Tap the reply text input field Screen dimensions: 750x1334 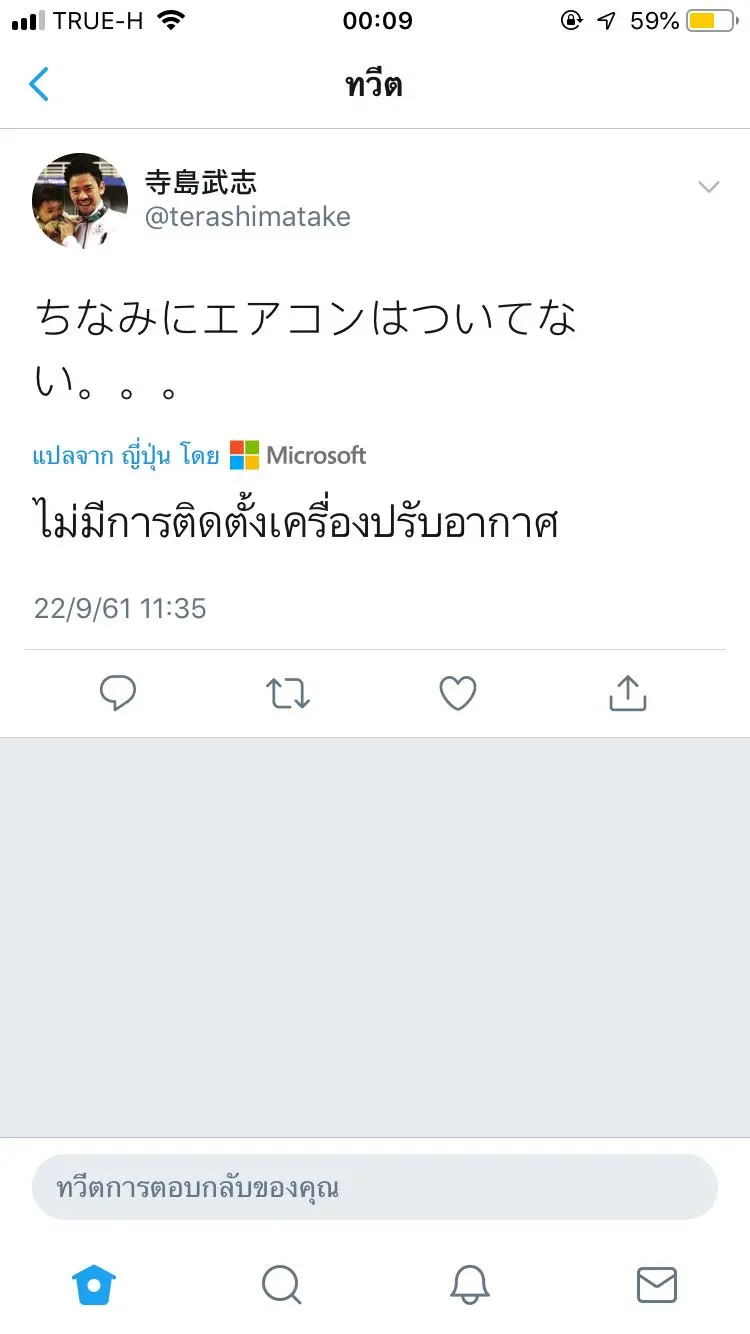[375, 1187]
